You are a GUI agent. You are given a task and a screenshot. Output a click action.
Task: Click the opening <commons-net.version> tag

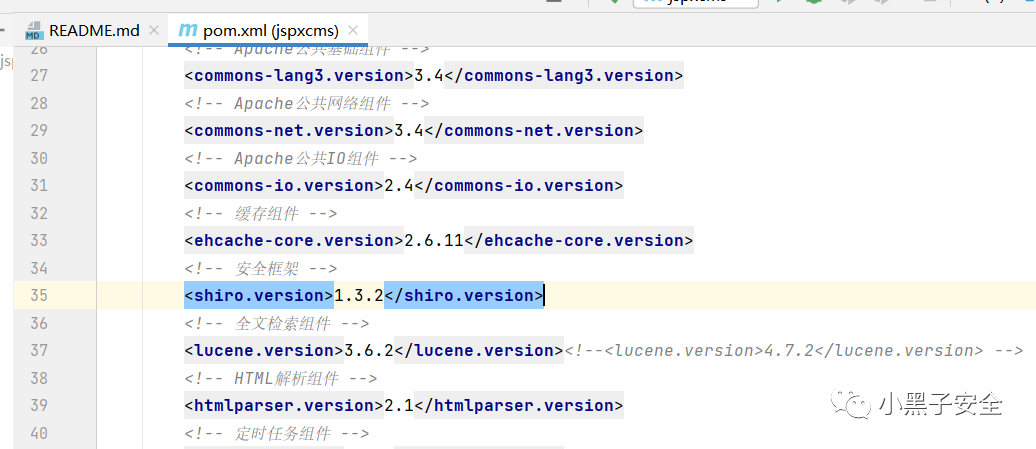coord(289,130)
